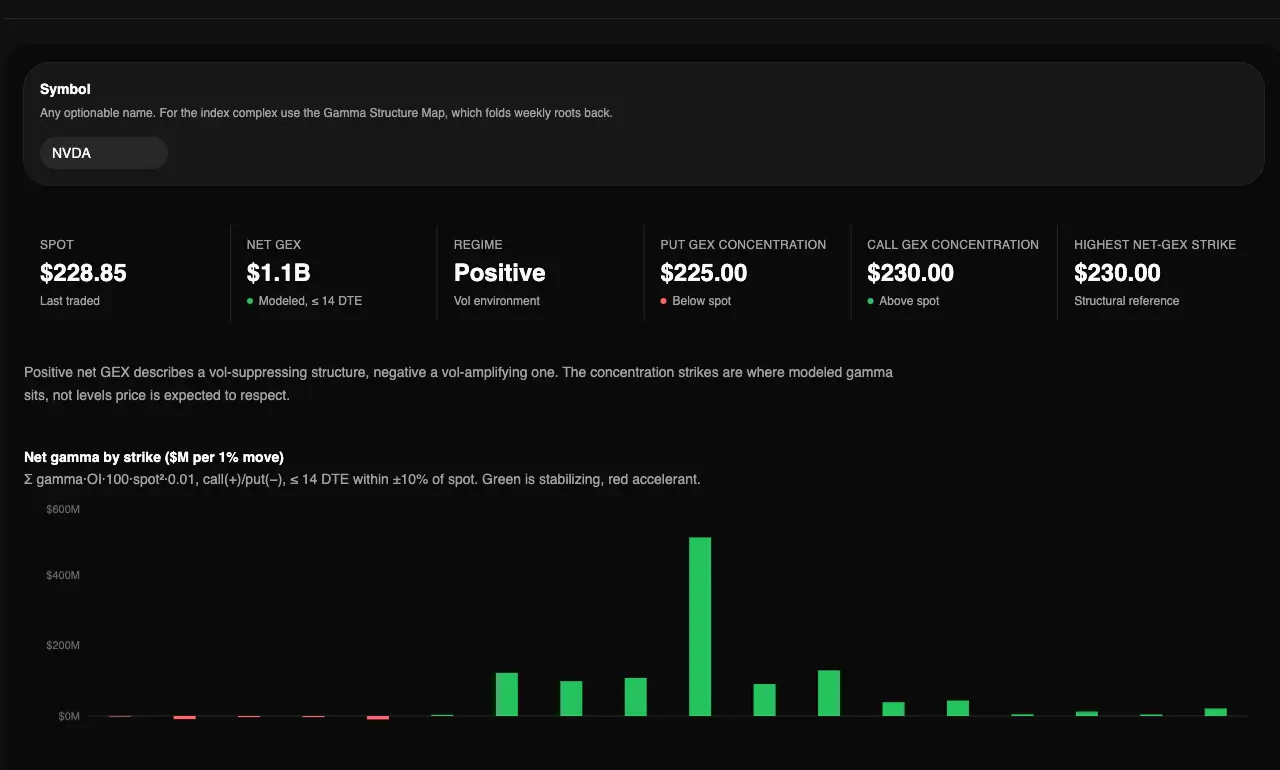Click the NET GEX label

pos(274,245)
